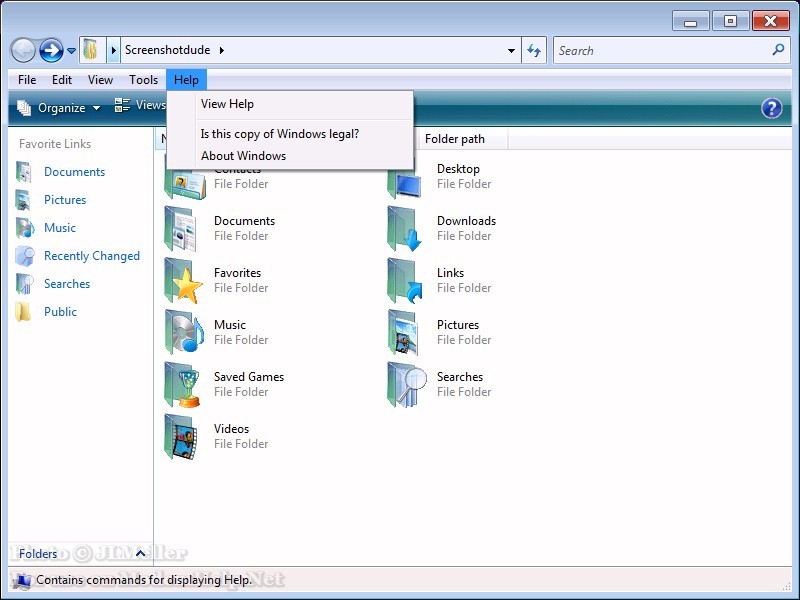
Task: Select the Contacts folder icon
Action: (185, 184)
